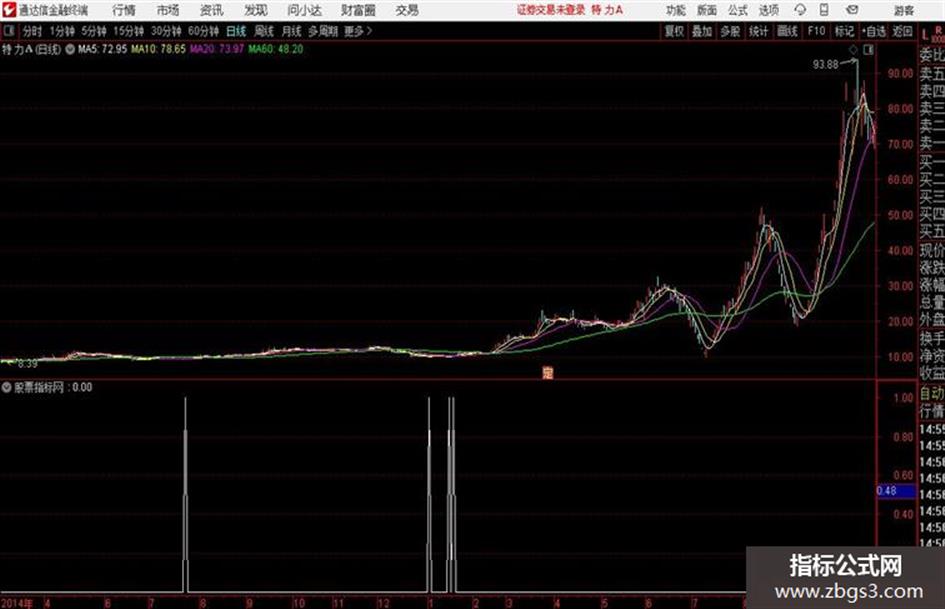Click the first indicator signal spike near month 8
This screenshot has width=945, height=609.
pos(186,494)
